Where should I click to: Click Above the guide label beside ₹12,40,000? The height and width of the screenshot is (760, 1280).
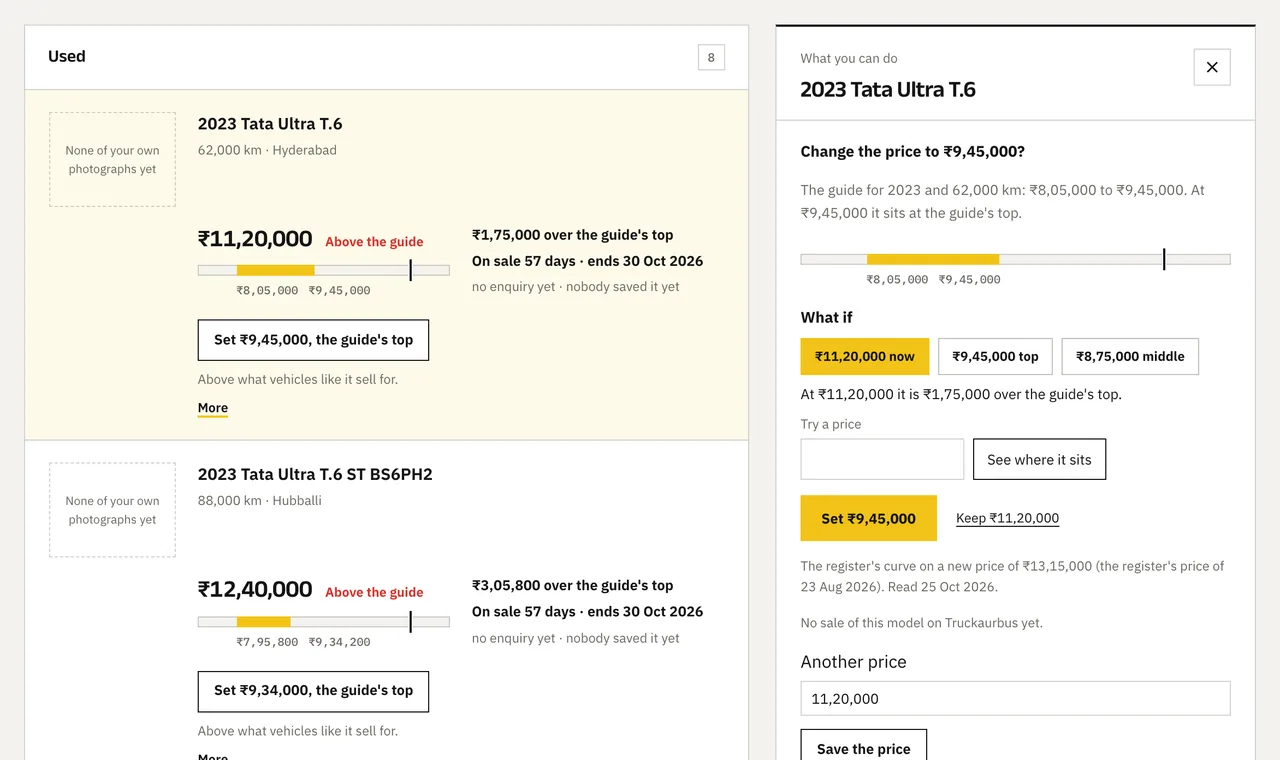pyautogui.click(x=374, y=592)
